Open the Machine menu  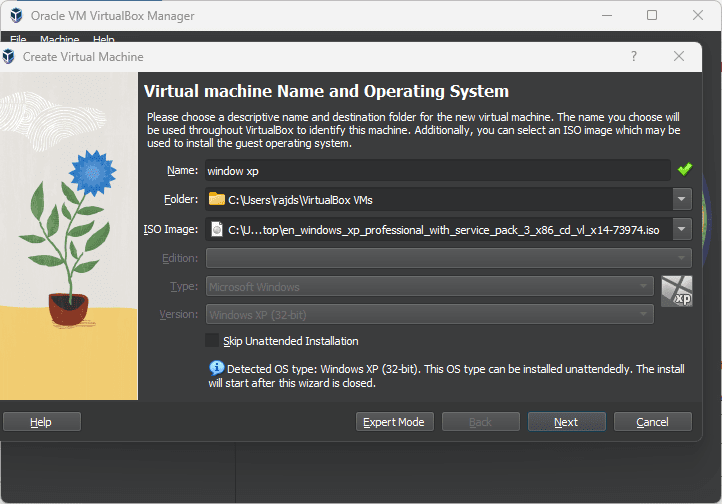click(60, 40)
